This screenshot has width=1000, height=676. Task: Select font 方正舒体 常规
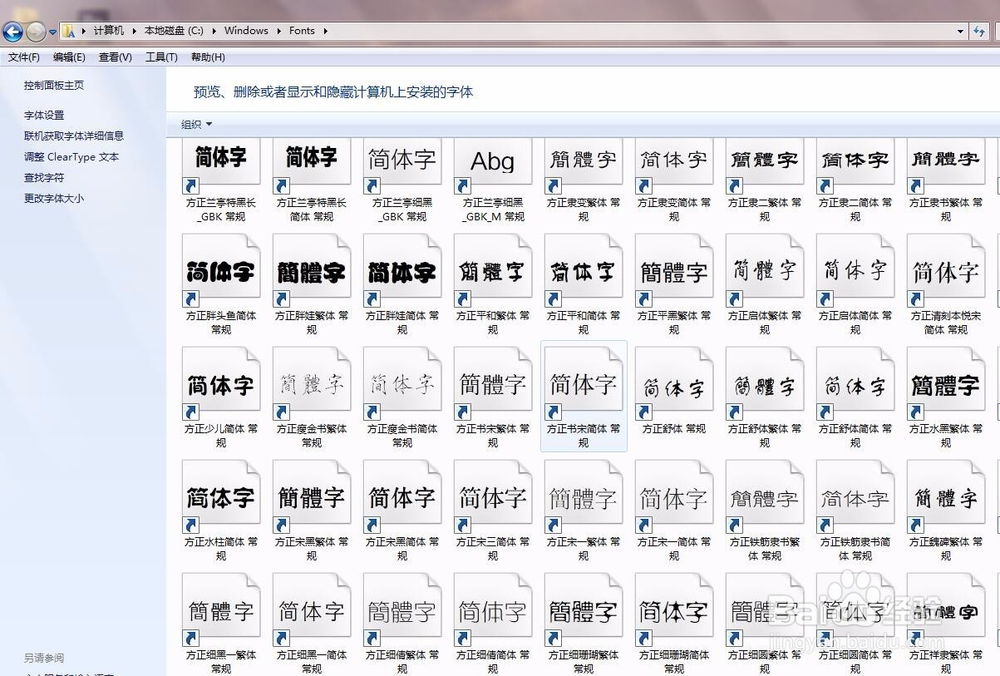[673, 392]
